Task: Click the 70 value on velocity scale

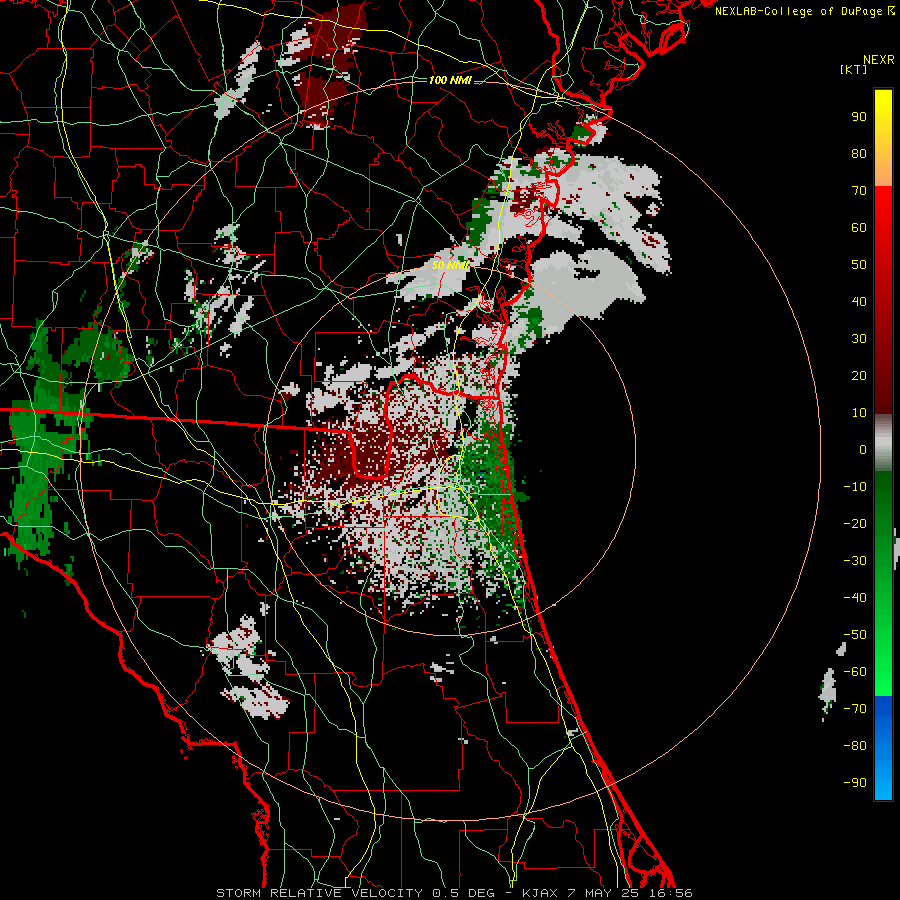Action: tap(859, 191)
